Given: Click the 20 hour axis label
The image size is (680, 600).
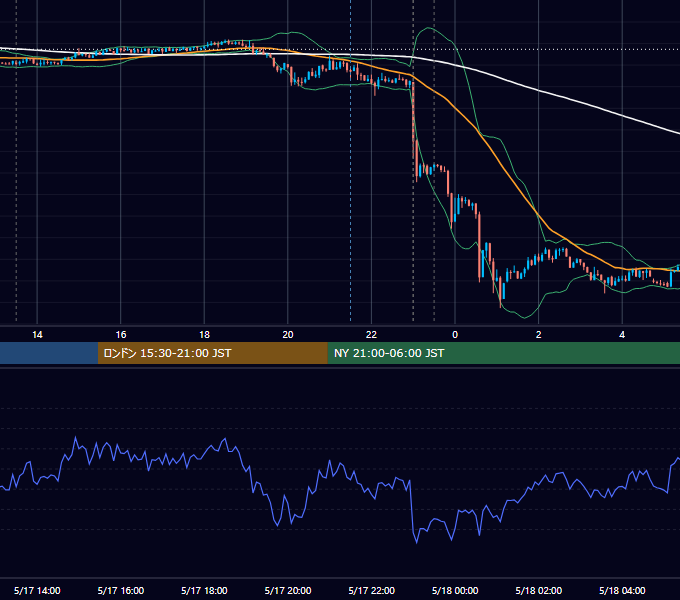Looking at the screenshot, I should pyautogui.click(x=288, y=335).
